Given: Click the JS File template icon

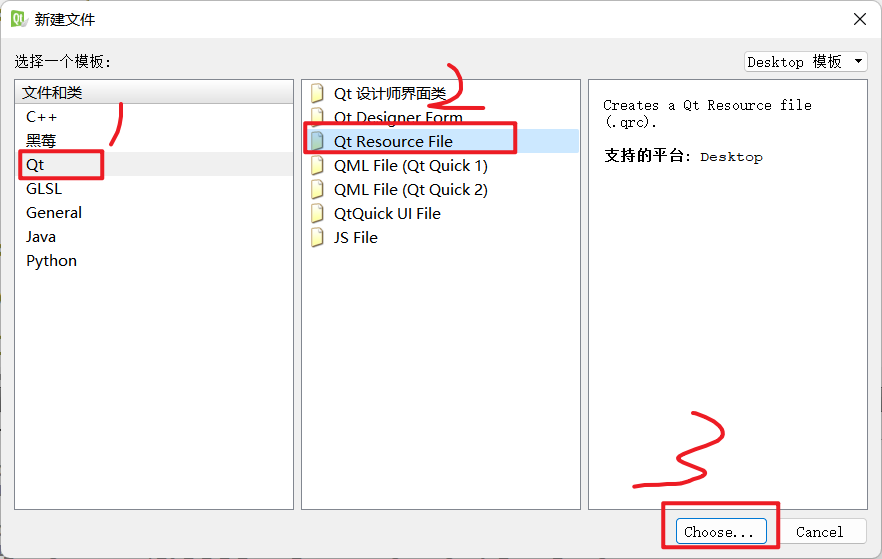Looking at the screenshot, I should click(318, 237).
